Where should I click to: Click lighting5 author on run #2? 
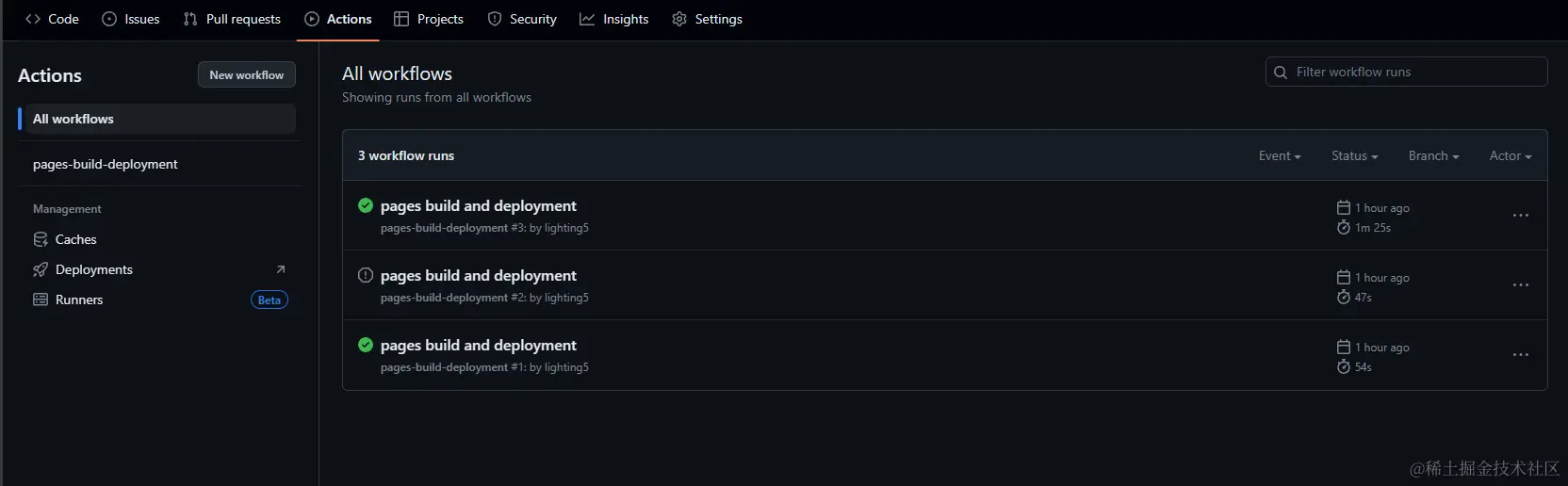[x=566, y=298]
